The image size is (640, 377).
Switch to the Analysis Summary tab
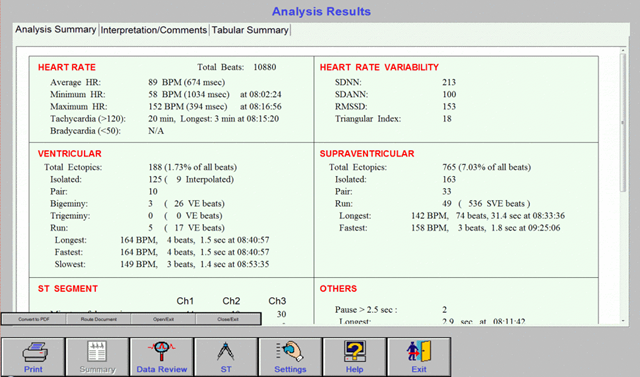(56, 29)
